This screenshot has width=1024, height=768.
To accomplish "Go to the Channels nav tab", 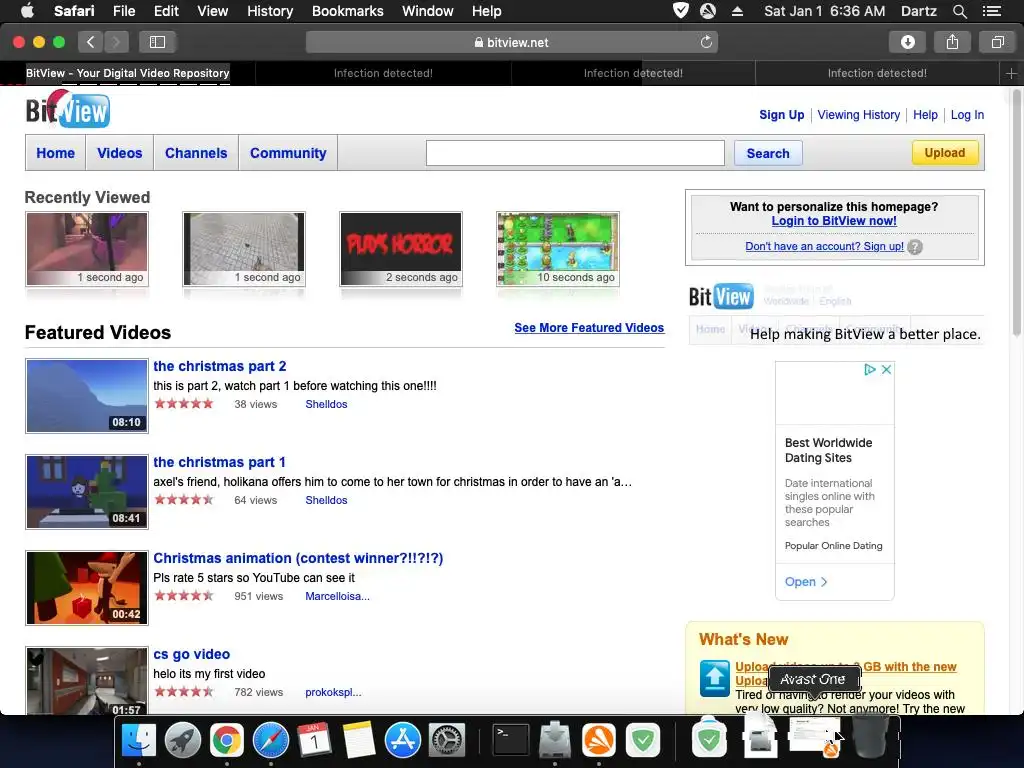I will point(196,153).
